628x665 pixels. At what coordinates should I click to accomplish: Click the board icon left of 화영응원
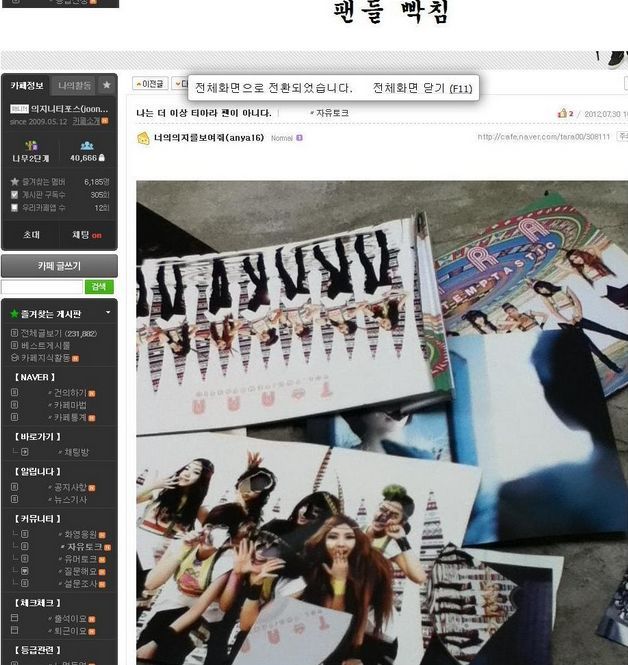coord(25,534)
